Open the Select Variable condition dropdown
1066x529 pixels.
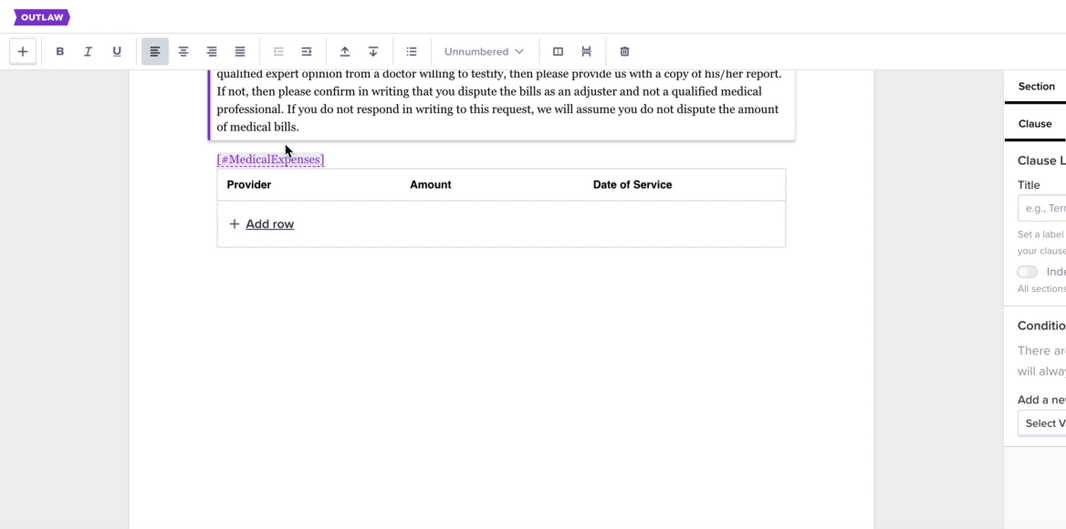point(1042,423)
